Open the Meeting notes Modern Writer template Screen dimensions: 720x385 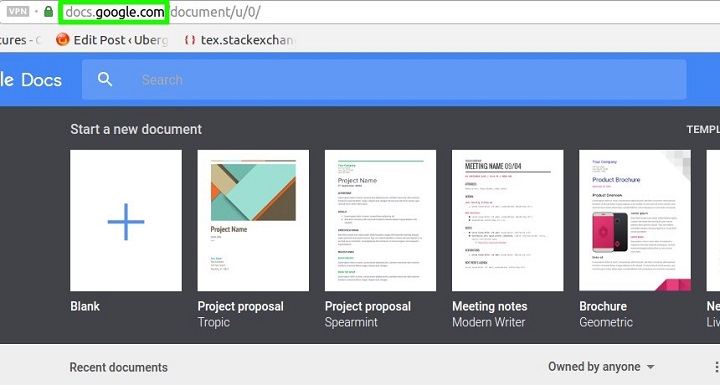click(507, 221)
